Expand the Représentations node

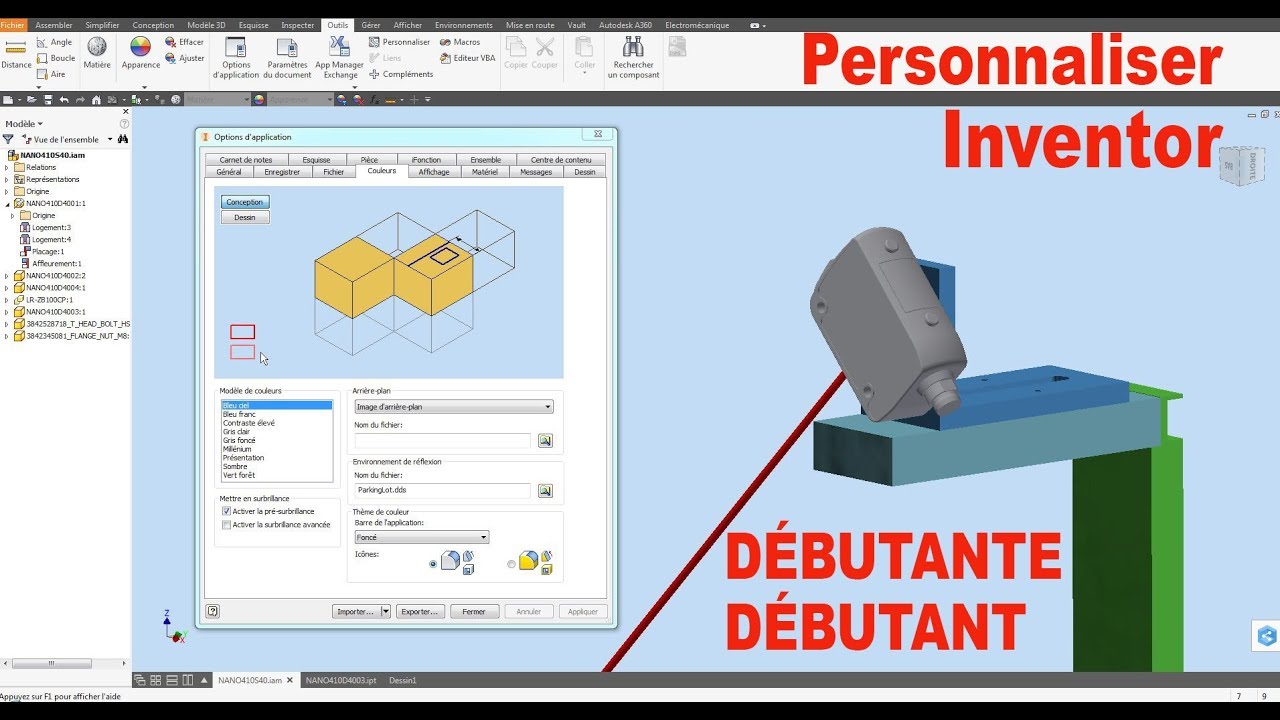coord(7,179)
